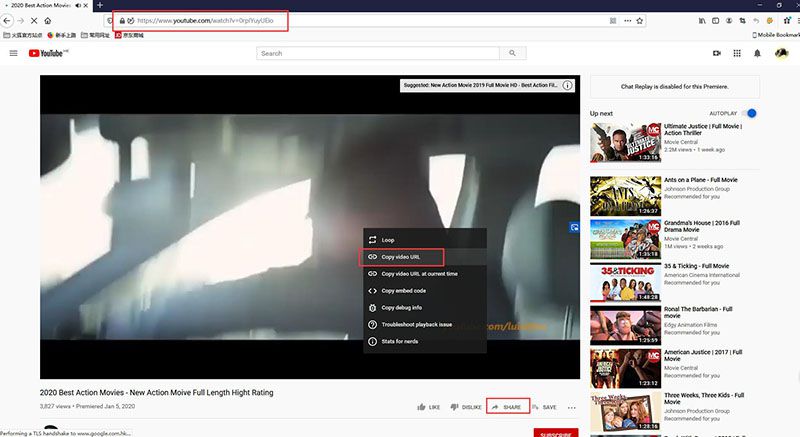
Task: Choose Troubleshoot playback issue
Action: coord(424,324)
